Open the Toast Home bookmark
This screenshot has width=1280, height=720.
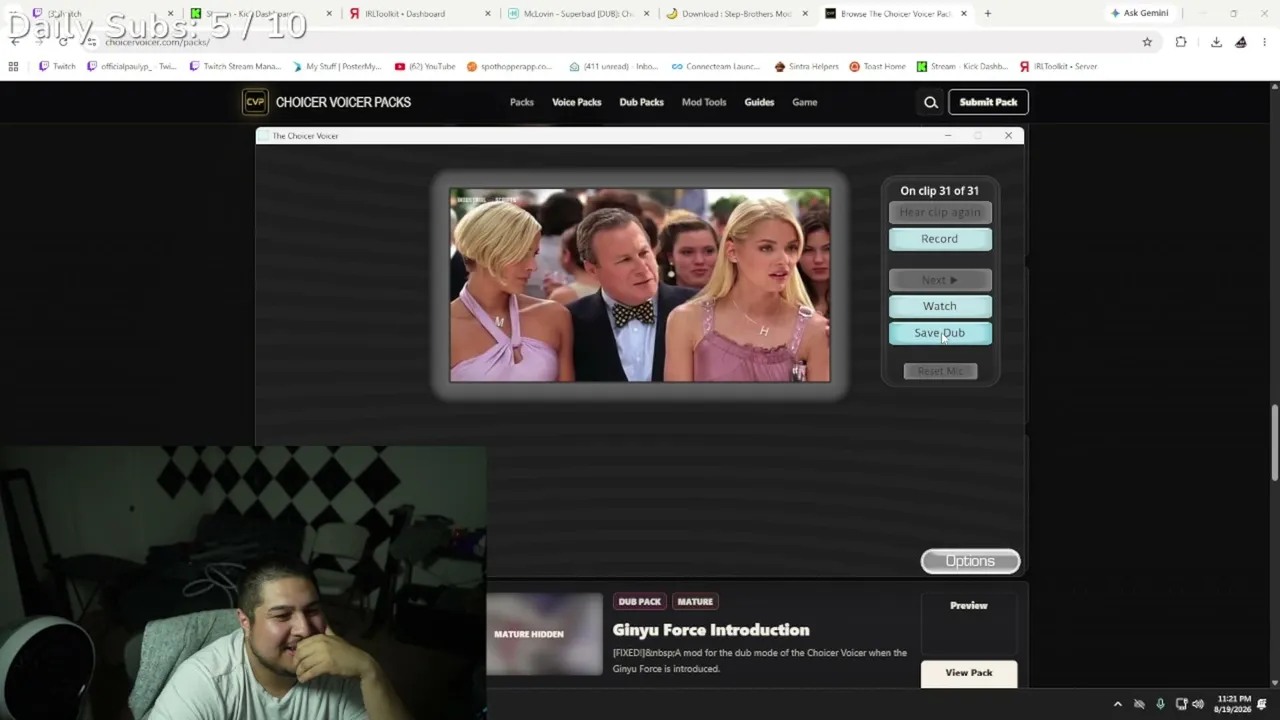click(x=877, y=66)
